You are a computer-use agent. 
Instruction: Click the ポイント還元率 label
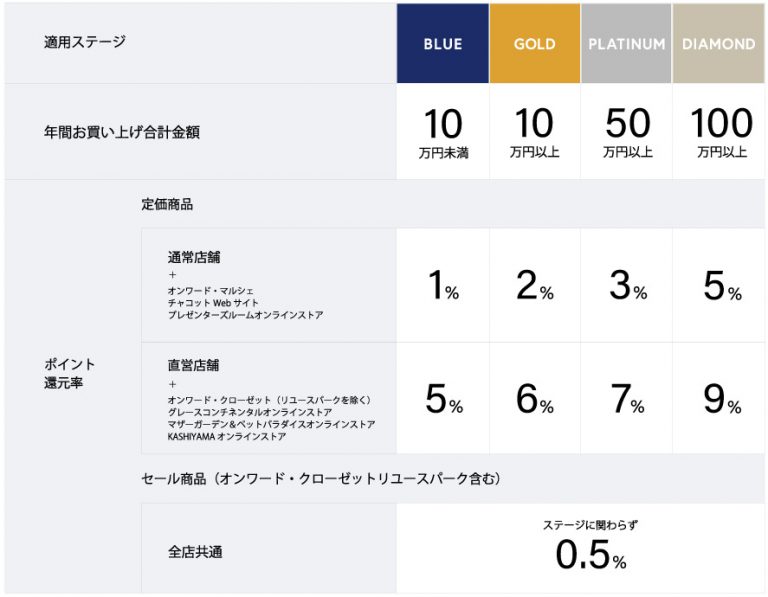[x=69, y=374]
